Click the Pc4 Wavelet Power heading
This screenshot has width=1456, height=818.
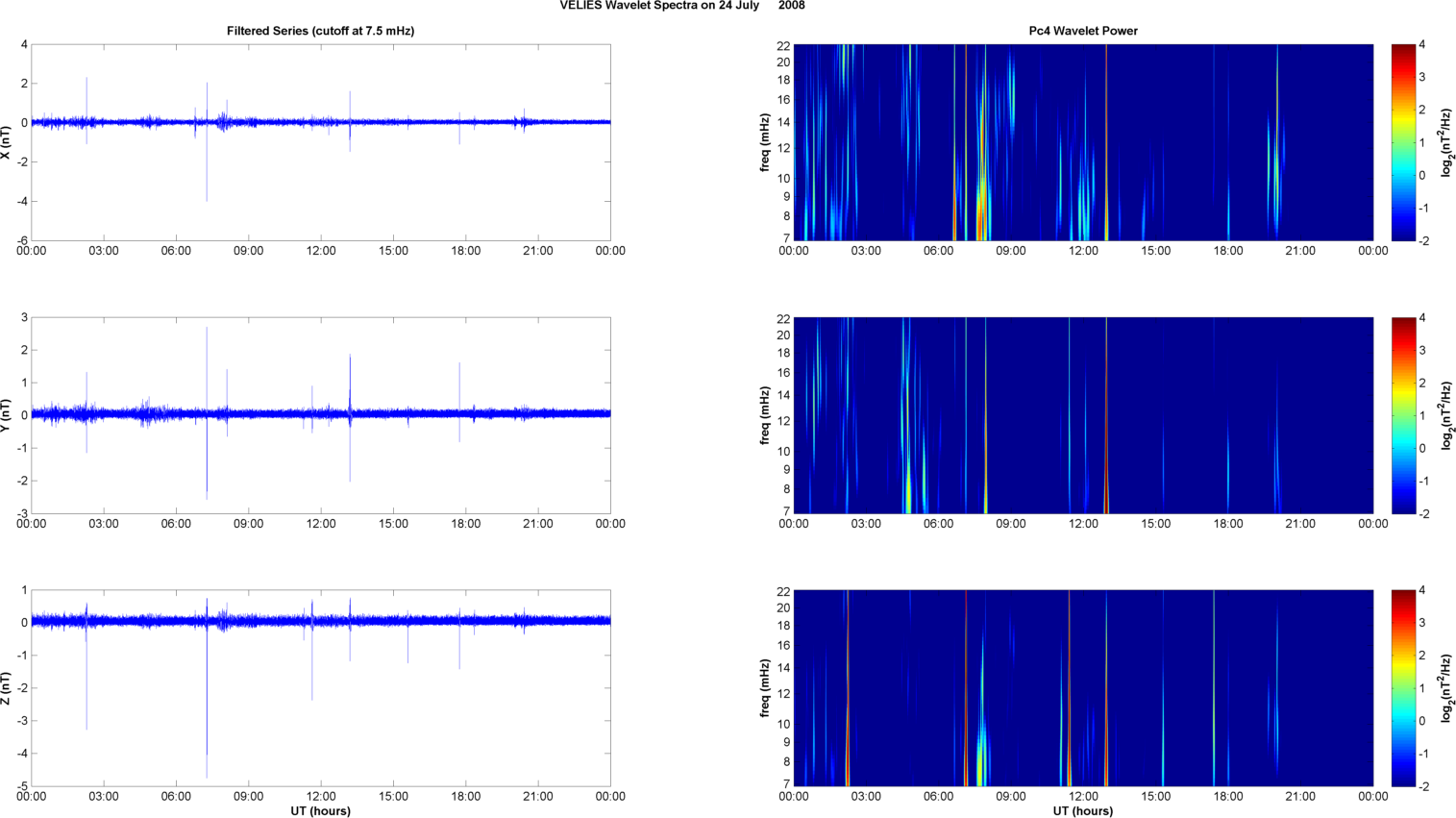1082,31
